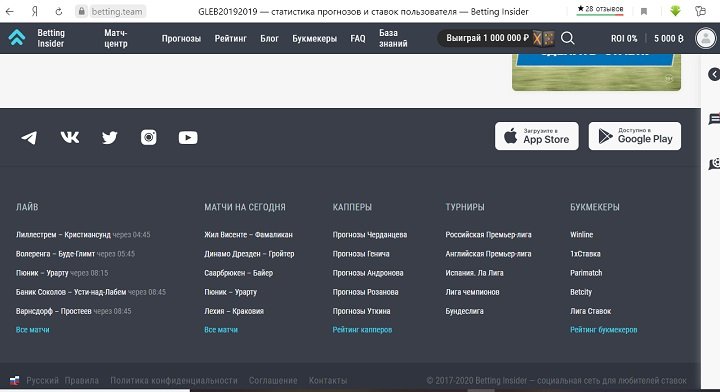Open the browser extensions icon

point(700,11)
